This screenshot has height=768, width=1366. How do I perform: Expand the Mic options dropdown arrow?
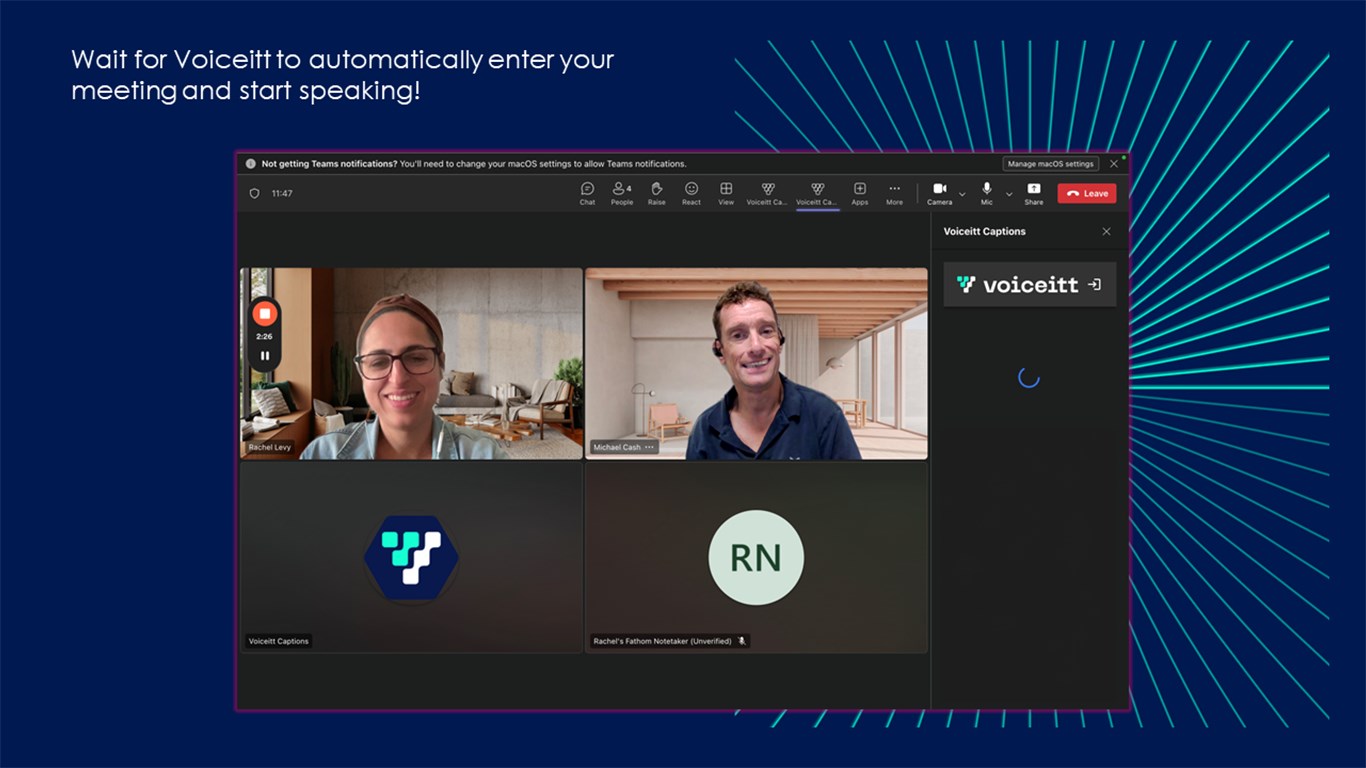(1009, 194)
